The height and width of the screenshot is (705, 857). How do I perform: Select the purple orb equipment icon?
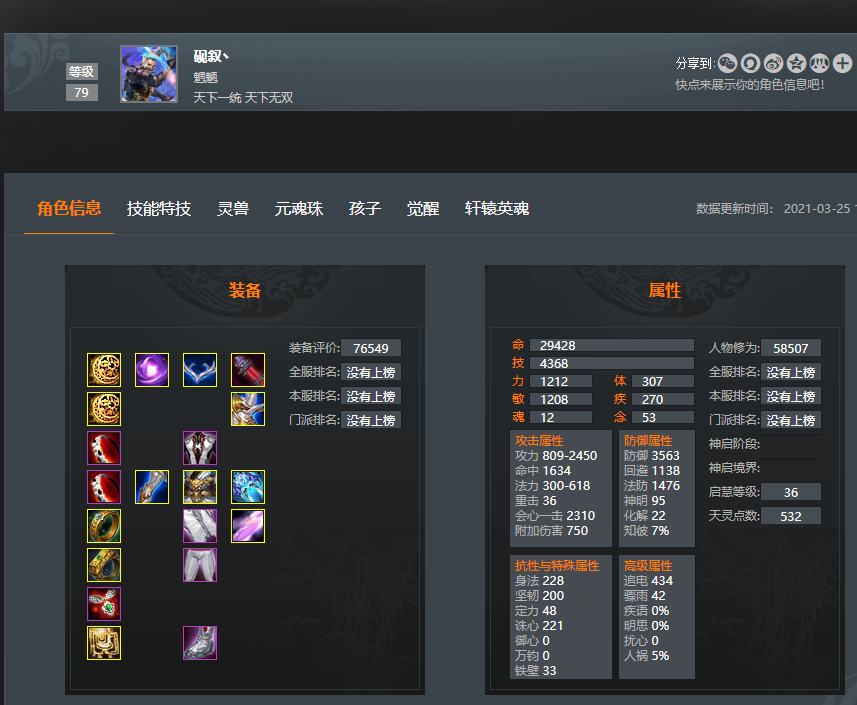click(152, 370)
